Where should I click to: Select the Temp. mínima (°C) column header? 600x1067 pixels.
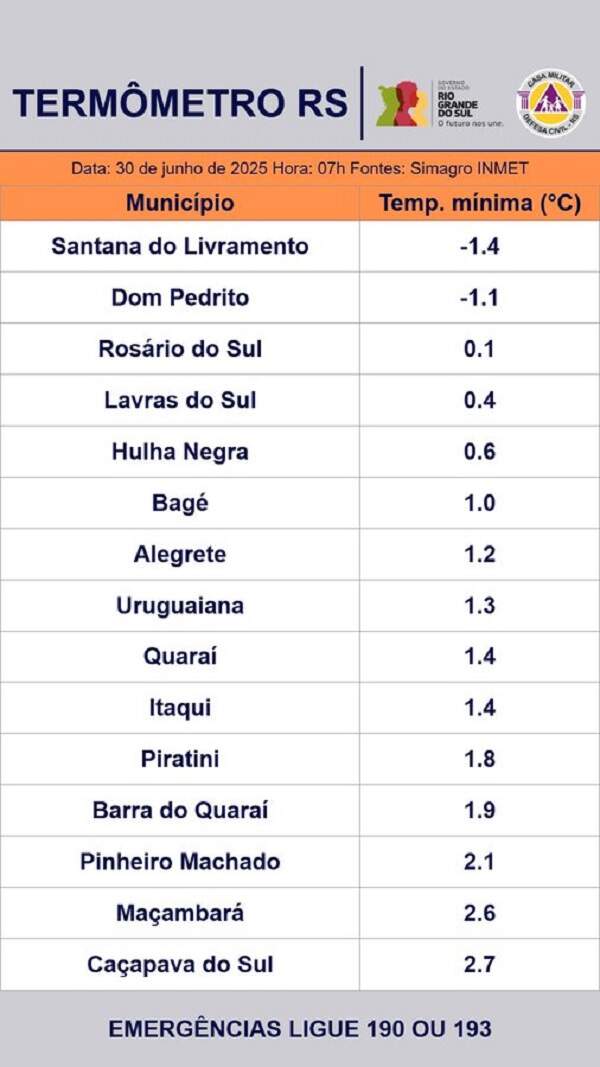pos(480,203)
